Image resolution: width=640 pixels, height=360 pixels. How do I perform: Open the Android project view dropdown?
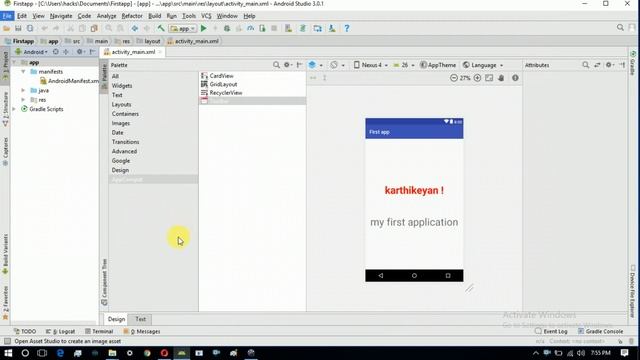tap(31, 52)
